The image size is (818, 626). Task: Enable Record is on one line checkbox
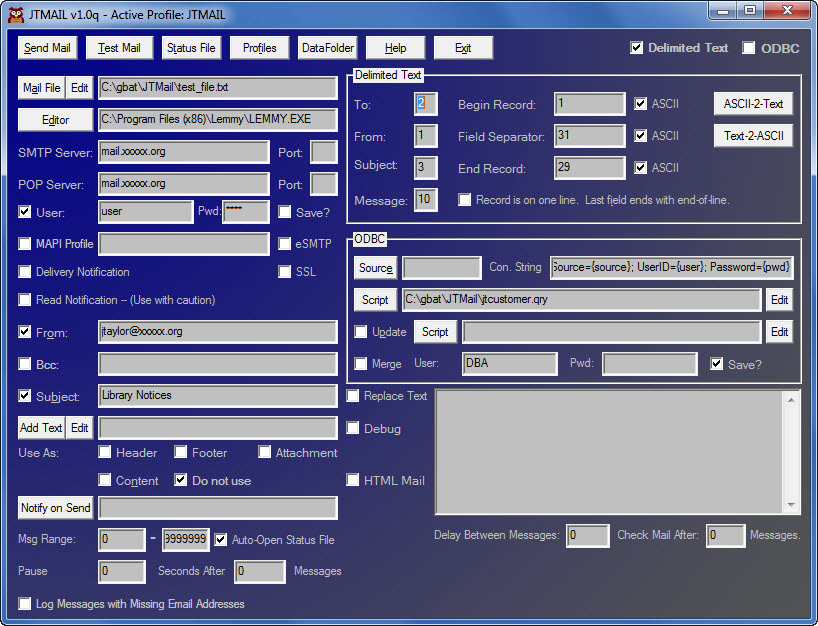coord(464,200)
